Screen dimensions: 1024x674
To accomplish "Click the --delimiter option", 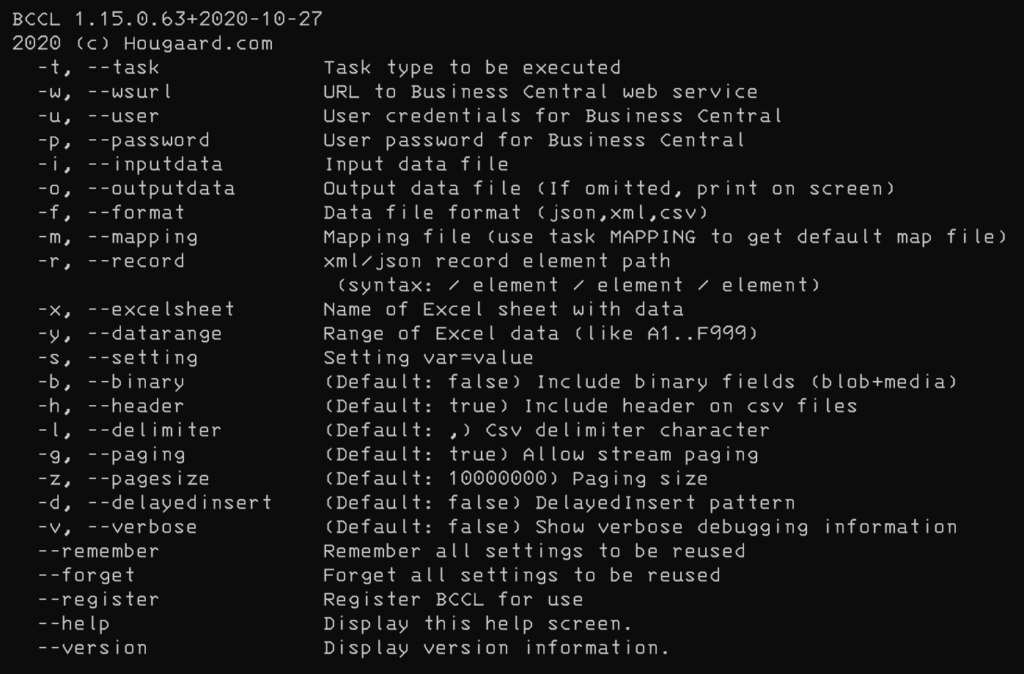I will (x=129, y=430).
